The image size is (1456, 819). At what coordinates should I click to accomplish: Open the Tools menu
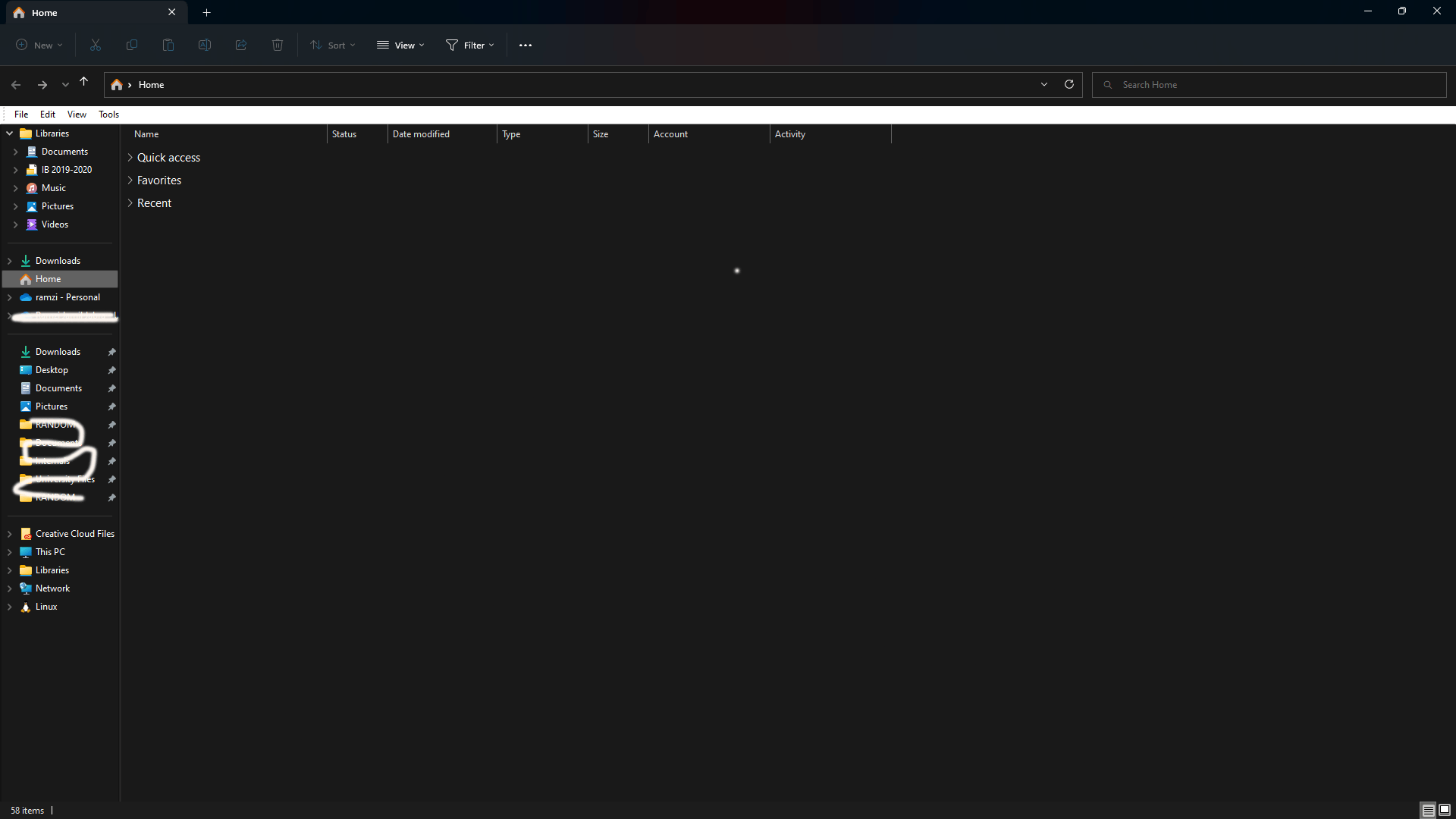[108, 115]
